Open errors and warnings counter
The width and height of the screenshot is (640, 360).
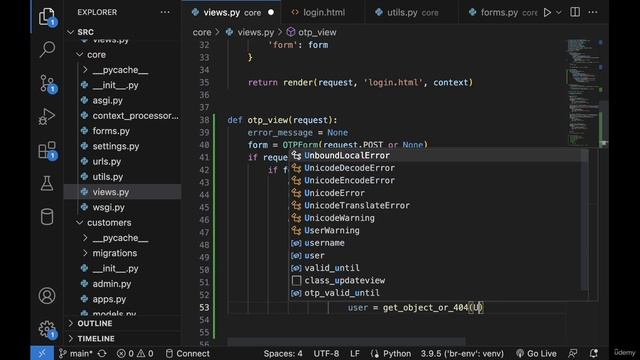point(135,353)
